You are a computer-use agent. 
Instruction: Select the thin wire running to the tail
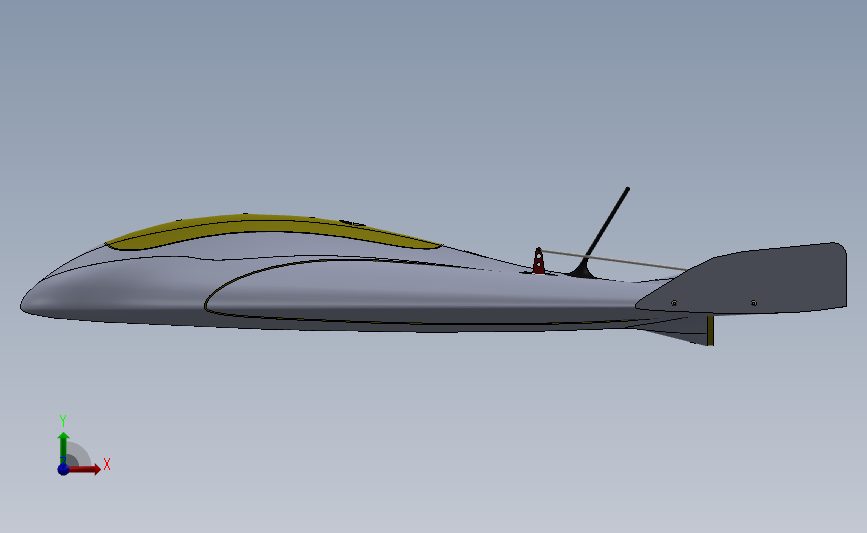click(x=614, y=260)
